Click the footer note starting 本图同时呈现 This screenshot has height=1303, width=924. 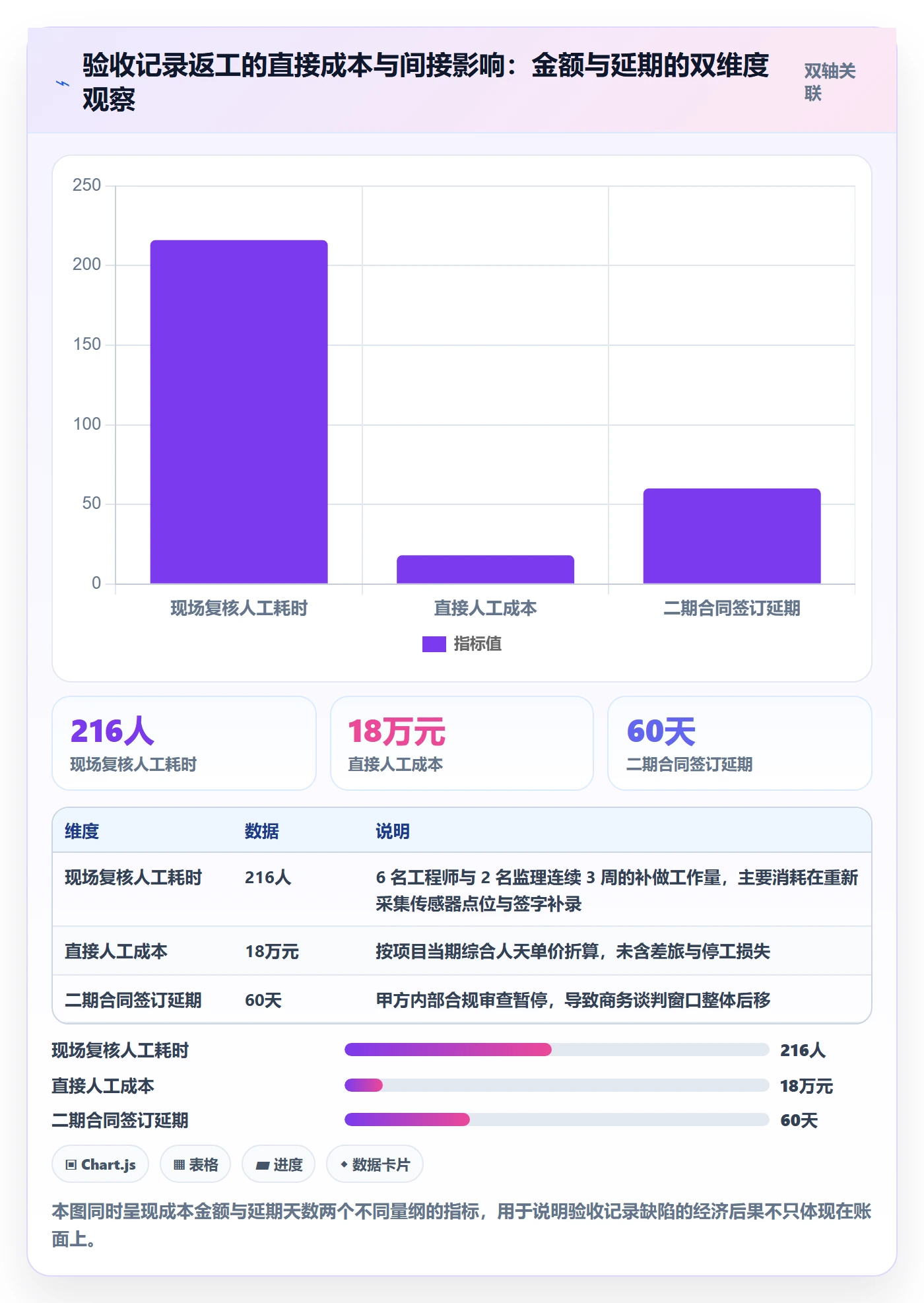(462, 1224)
